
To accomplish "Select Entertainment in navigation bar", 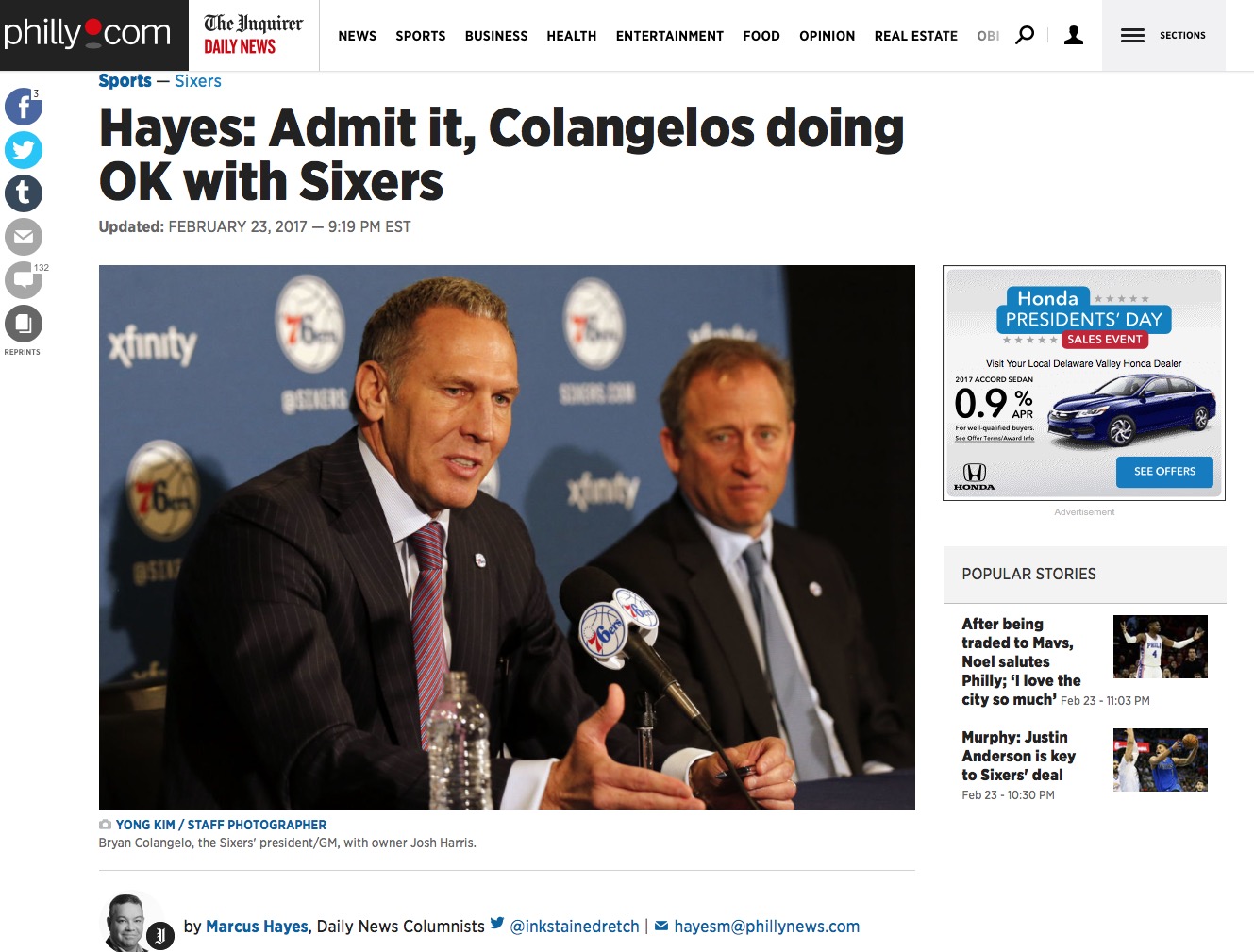I will coord(670,36).
